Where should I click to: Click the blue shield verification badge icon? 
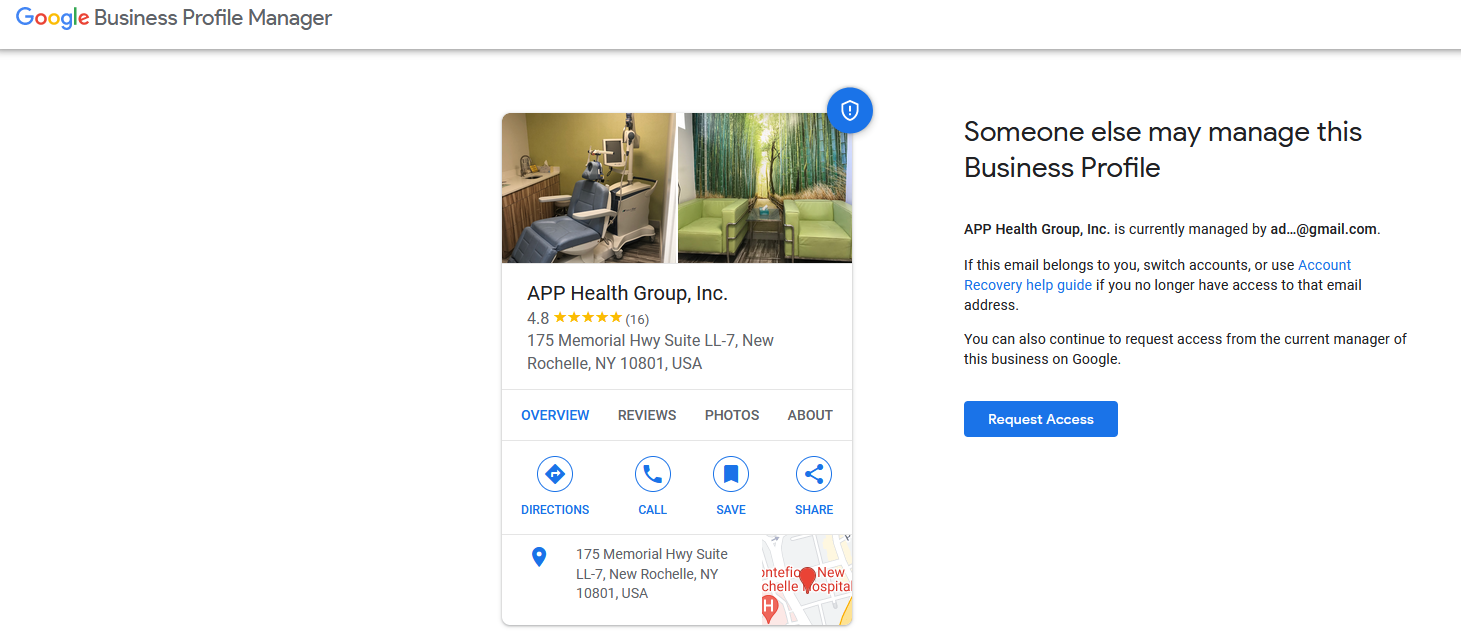pos(850,111)
